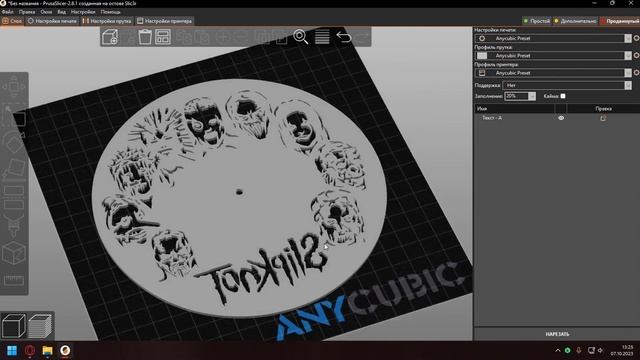Click edit icon for Текст - A
The height and width of the screenshot is (360, 640).
coord(603,118)
